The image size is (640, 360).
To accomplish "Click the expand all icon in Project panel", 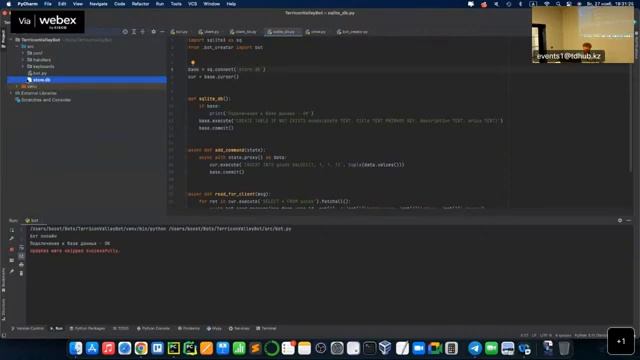I will [x=134, y=31].
